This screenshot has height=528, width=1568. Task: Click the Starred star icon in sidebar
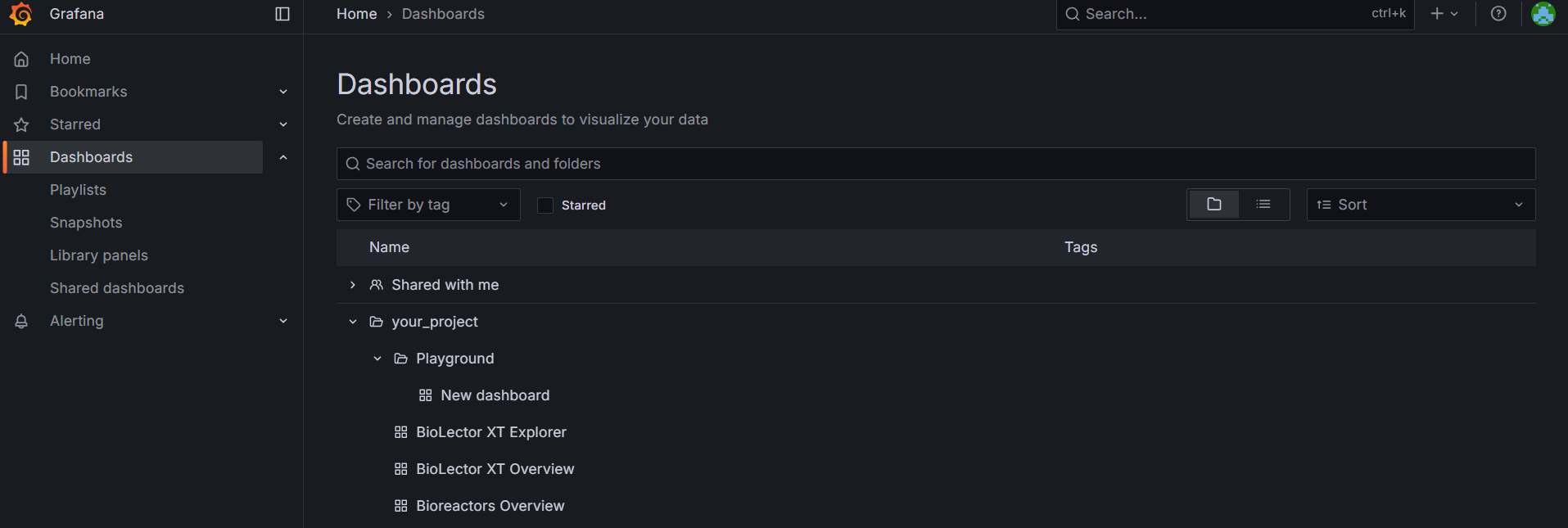click(22, 124)
